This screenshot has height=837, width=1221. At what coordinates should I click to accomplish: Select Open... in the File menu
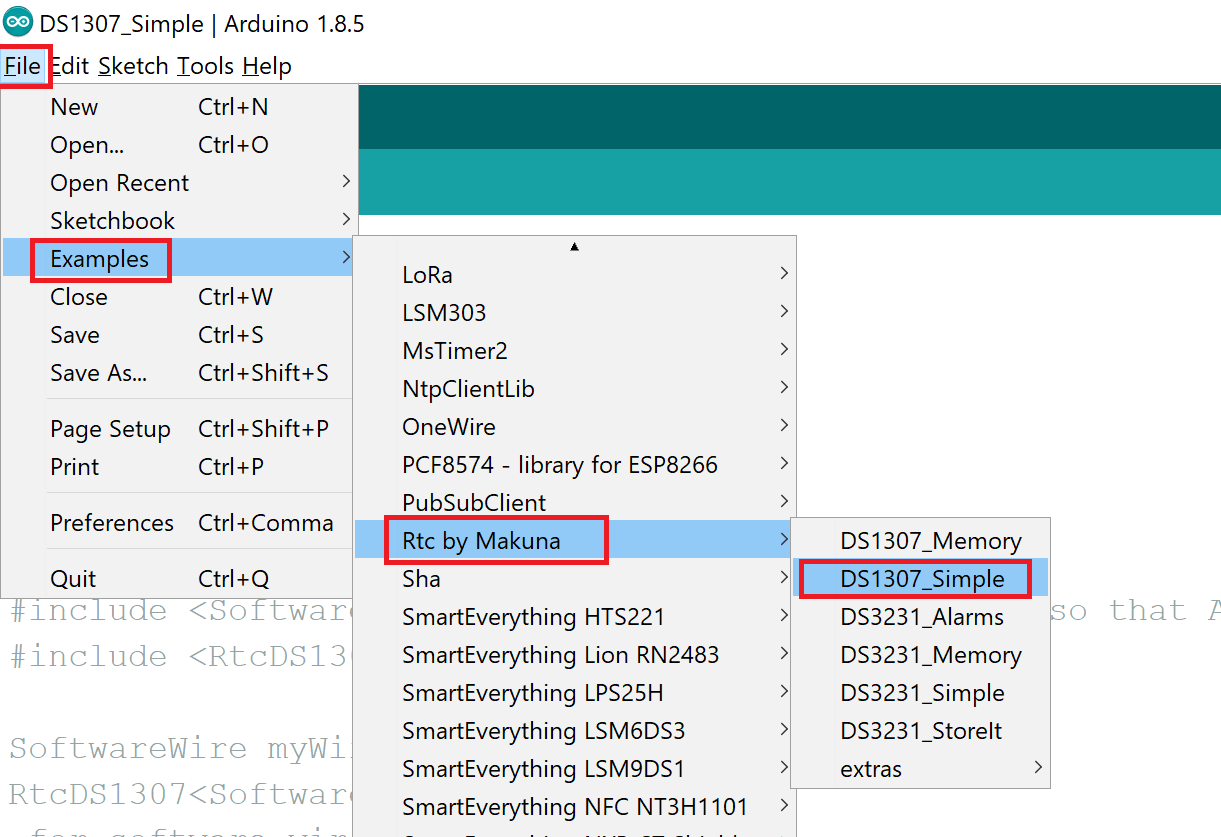[x=179, y=145]
